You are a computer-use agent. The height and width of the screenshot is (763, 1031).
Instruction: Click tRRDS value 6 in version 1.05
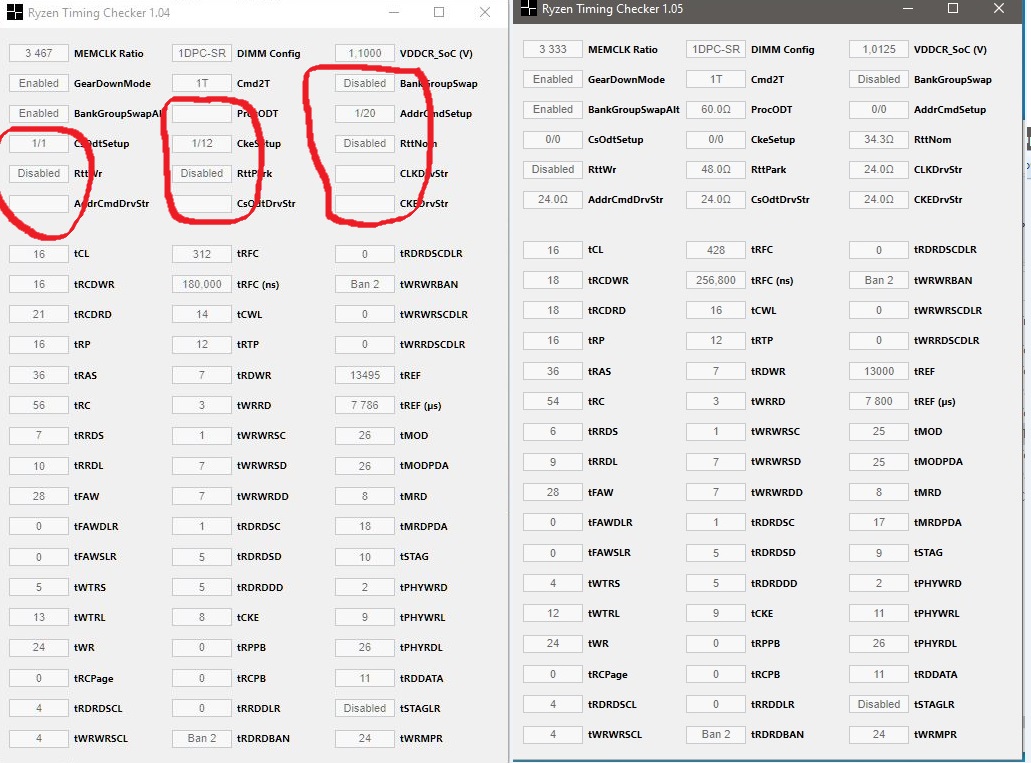tap(553, 431)
